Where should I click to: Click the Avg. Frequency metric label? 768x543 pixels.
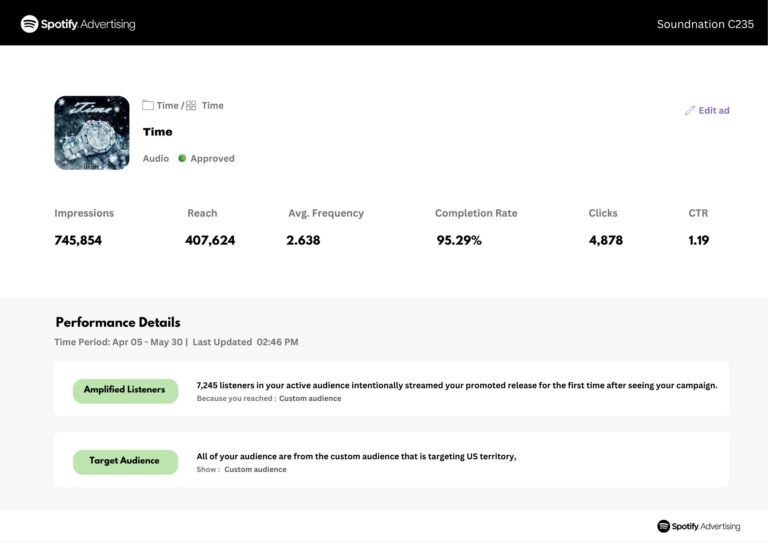coord(326,213)
